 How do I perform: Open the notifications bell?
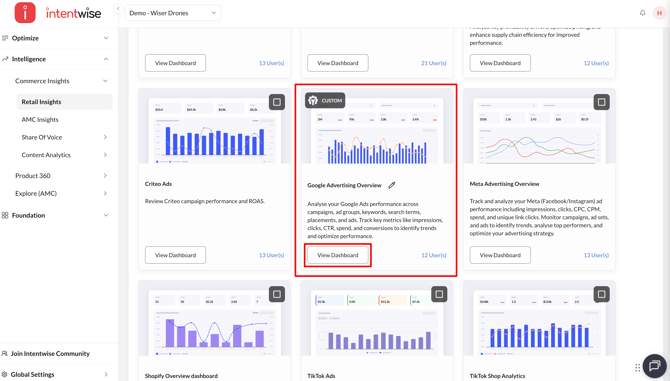[x=642, y=13]
